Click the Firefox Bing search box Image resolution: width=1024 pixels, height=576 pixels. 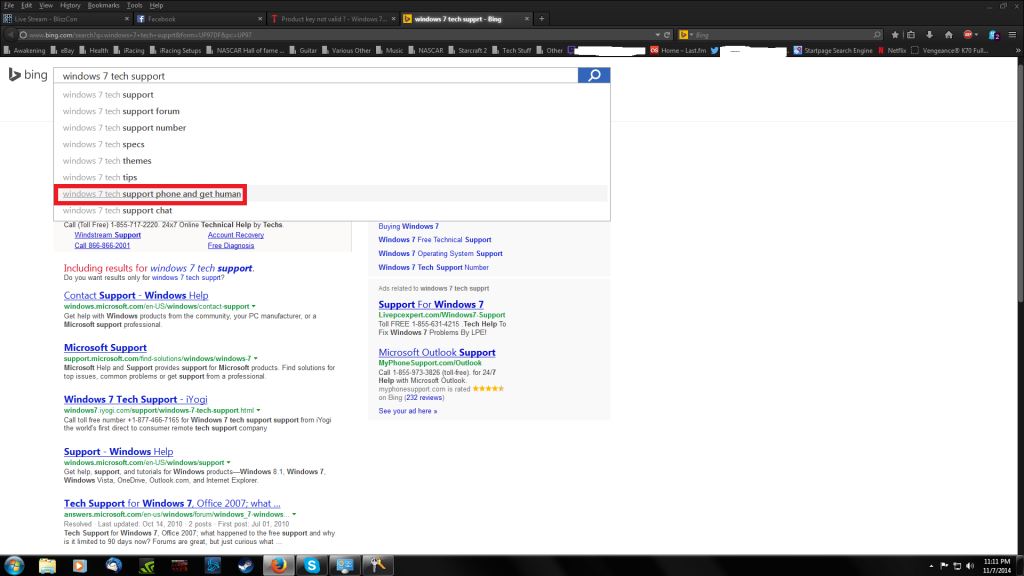pos(780,35)
